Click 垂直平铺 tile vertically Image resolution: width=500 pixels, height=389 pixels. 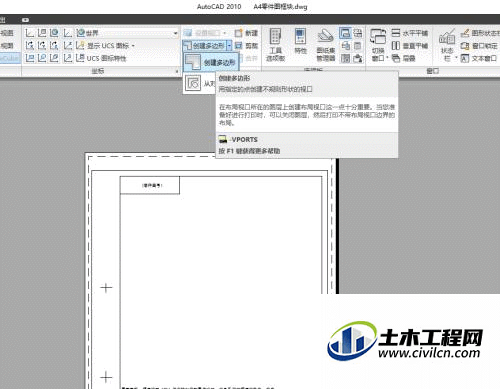click(410, 46)
